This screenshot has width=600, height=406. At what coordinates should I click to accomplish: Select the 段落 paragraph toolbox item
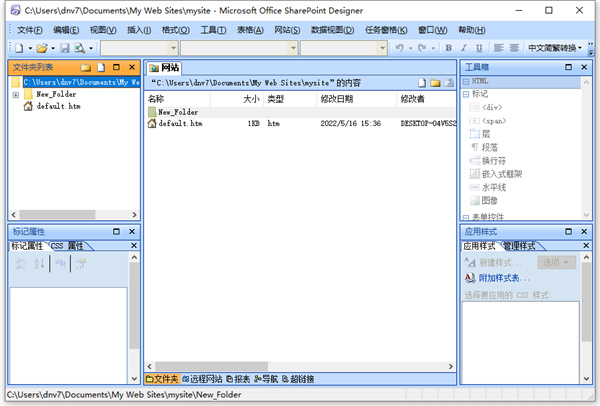point(484,147)
